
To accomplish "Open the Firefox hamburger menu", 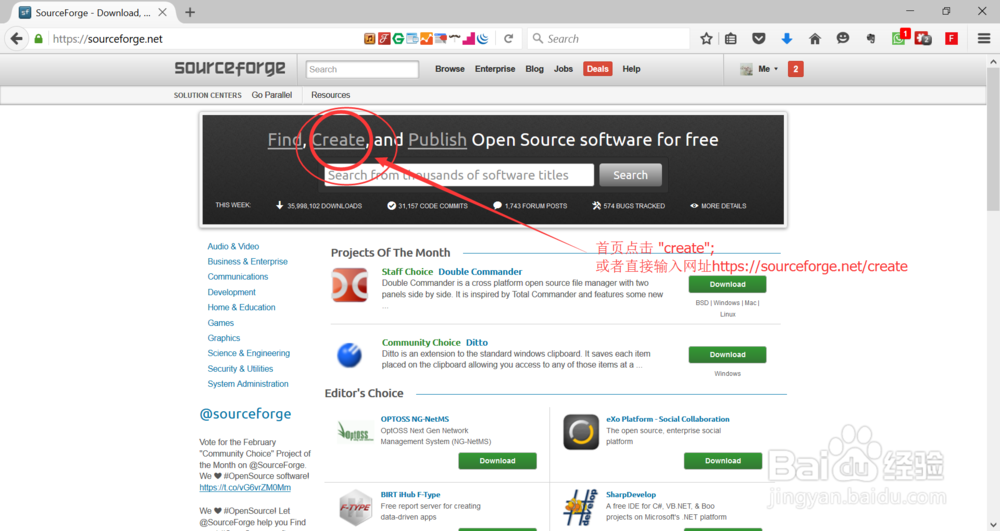I will point(984,39).
